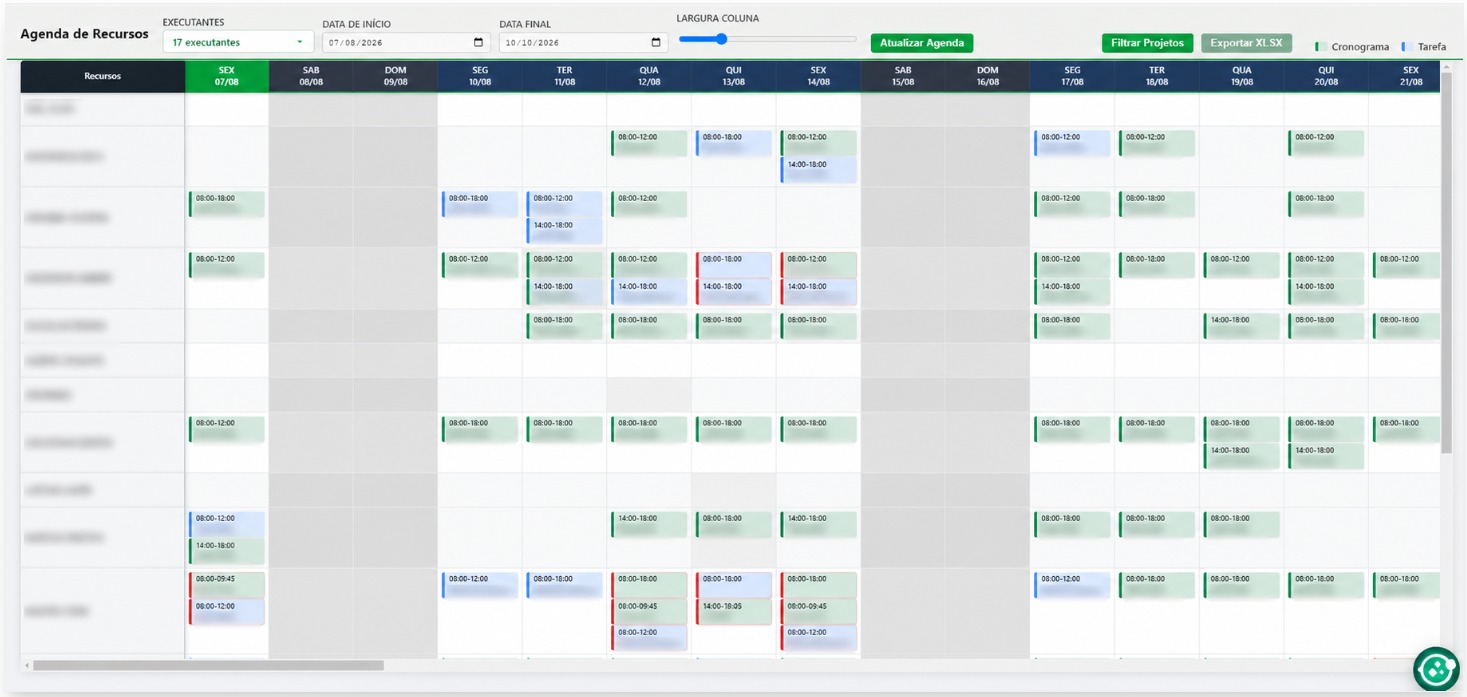
Task: Select the SEG 10/08 column header
Action: pyautogui.click(x=480, y=76)
